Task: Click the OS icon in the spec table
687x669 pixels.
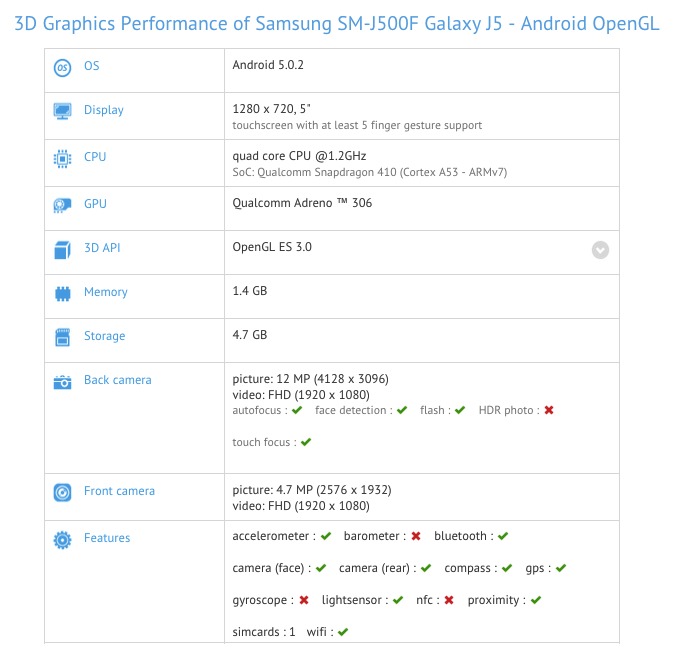Action: coord(62,67)
